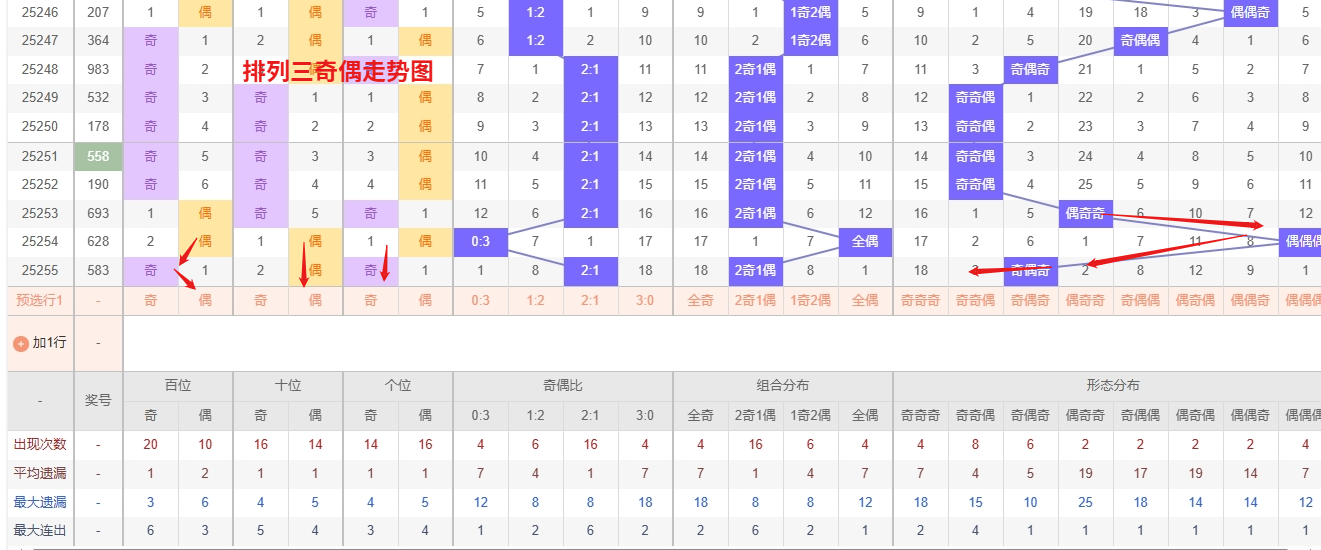The height and width of the screenshot is (550, 1321).
Task: Click the 组合分布 header in the statistics table
Action: [x=782, y=385]
